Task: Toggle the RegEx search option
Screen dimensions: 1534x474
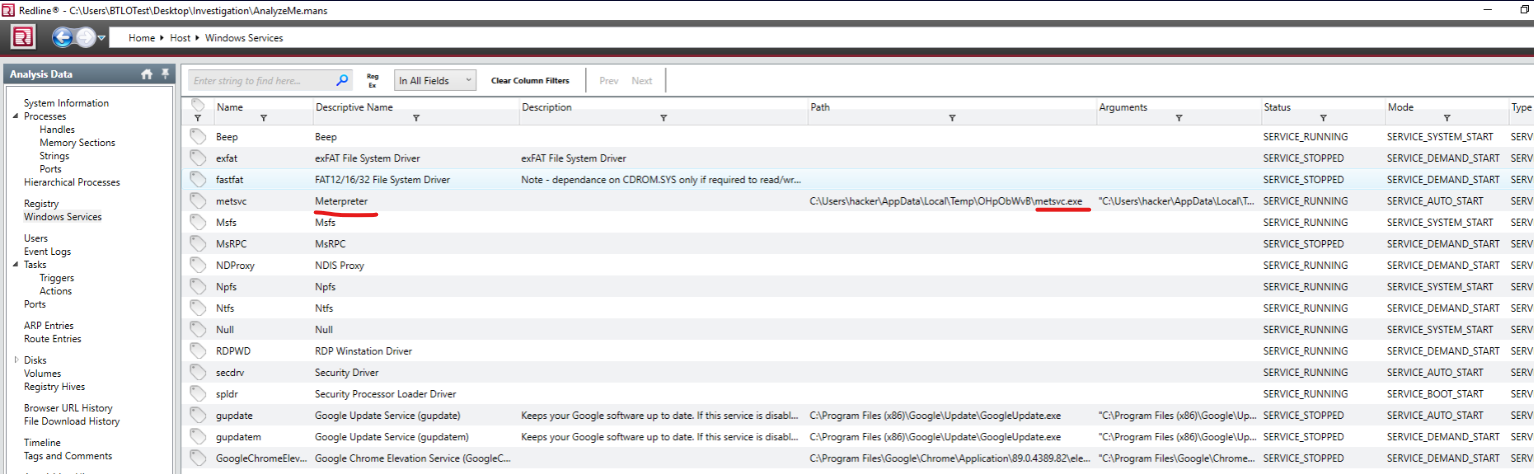Action: 372,80
